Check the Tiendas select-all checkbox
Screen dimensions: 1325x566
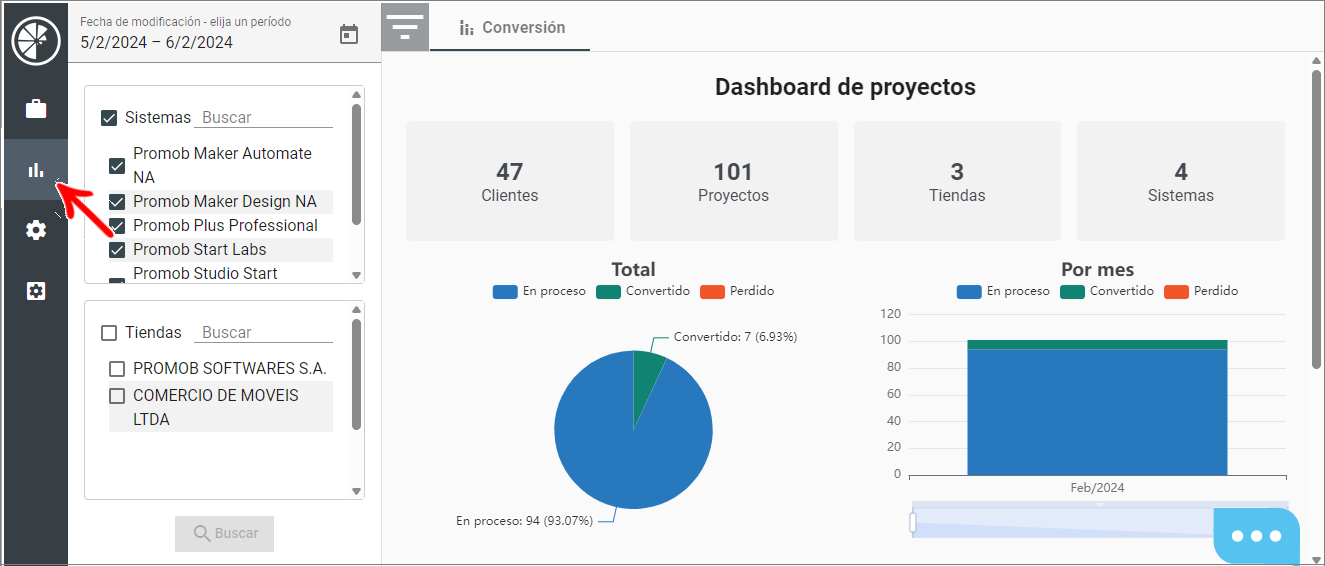110,333
